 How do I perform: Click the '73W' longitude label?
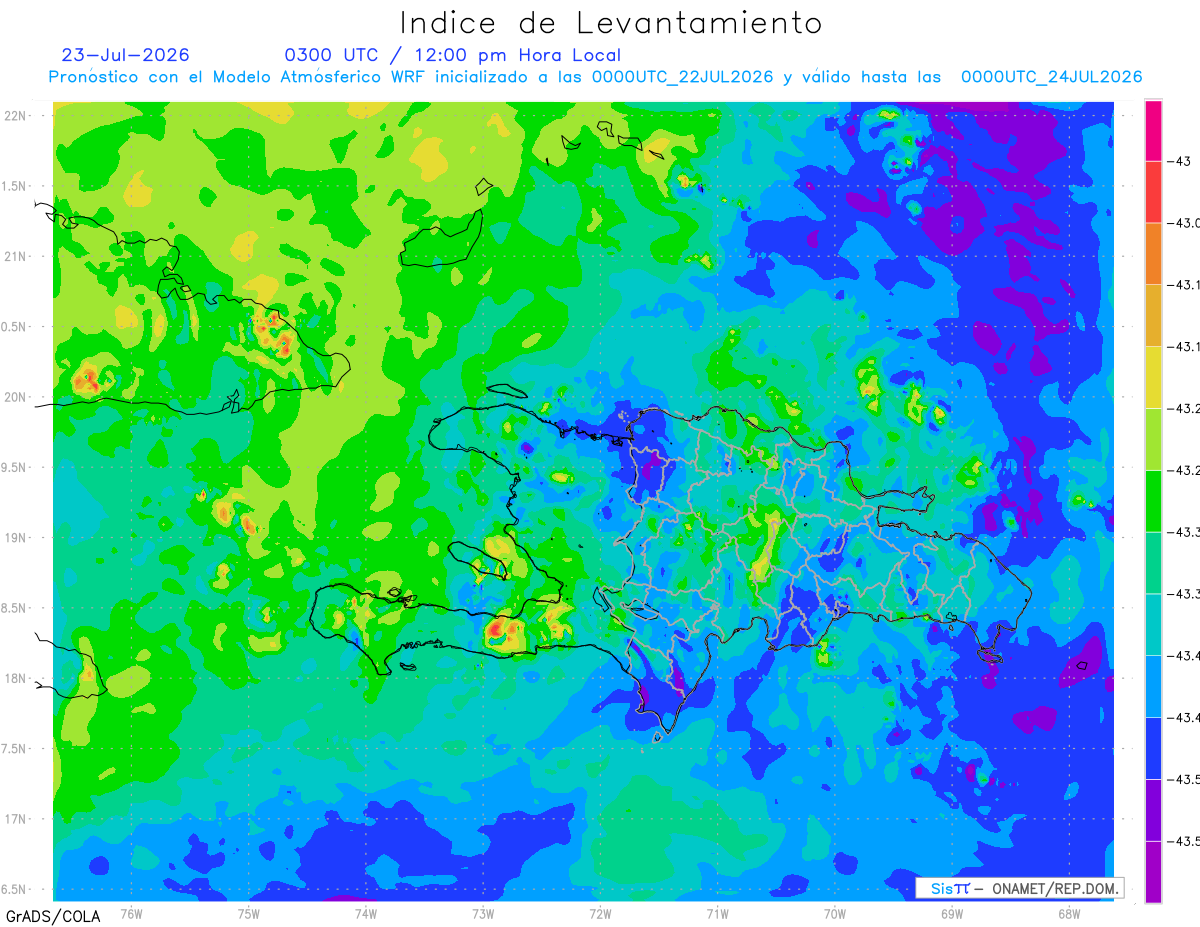pos(483,914)
